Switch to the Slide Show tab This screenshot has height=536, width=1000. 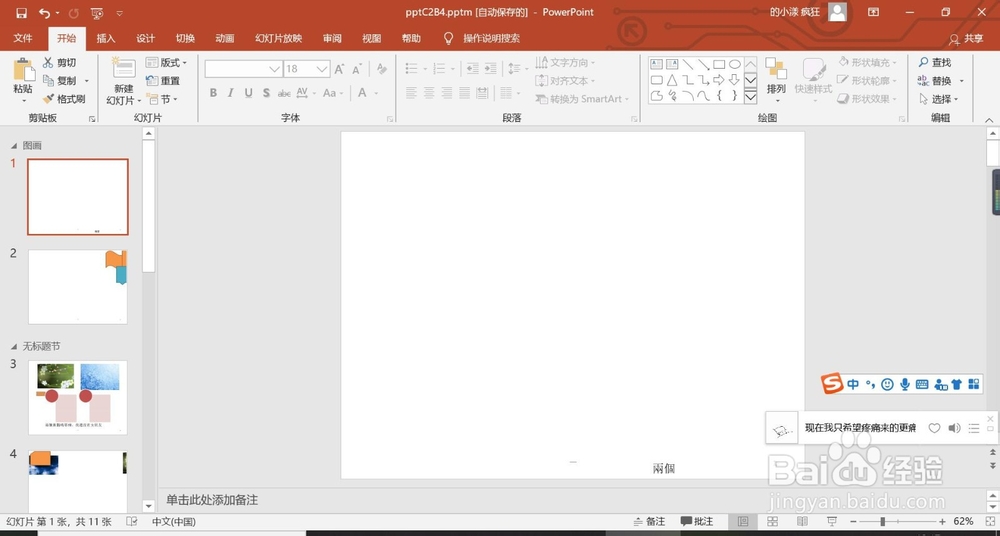click(x=279, y=38)
